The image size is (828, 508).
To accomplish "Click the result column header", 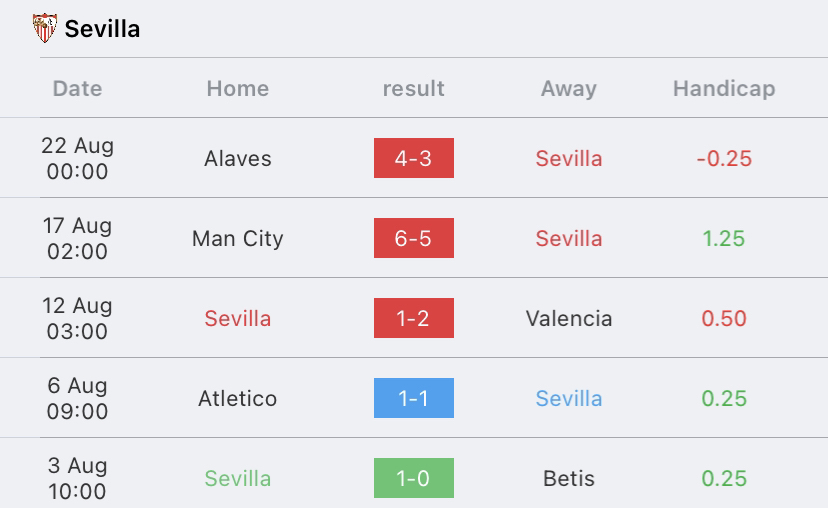I will [413, 88].
